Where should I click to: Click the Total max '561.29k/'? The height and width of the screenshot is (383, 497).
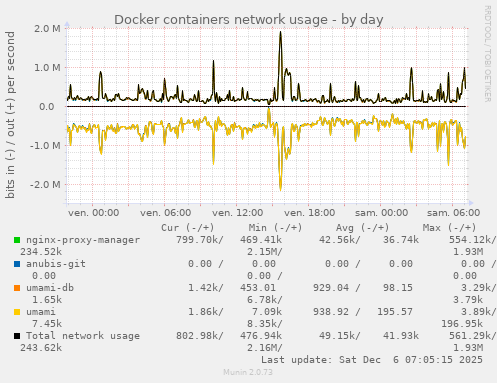tap(473, 336)
